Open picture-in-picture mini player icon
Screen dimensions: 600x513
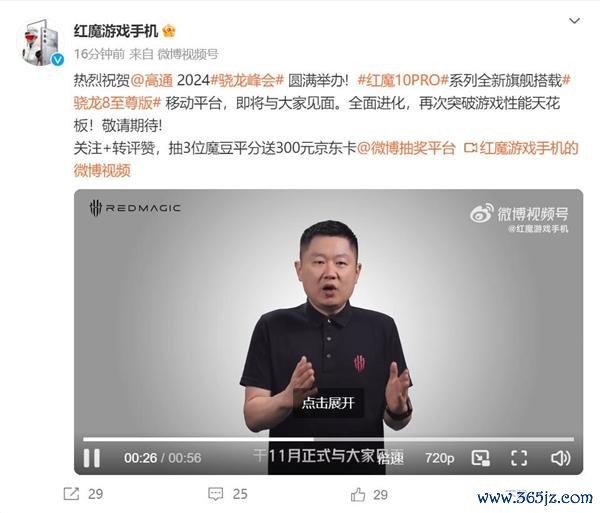coord(481,458)
